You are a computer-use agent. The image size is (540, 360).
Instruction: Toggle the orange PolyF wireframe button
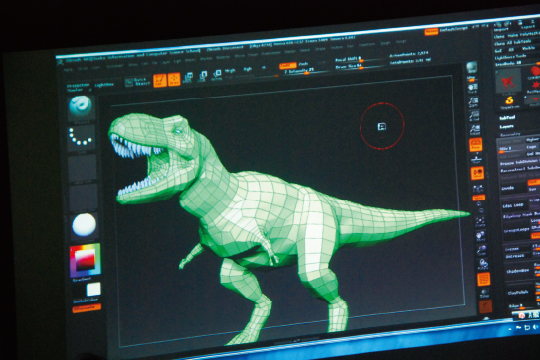(483, 279)
